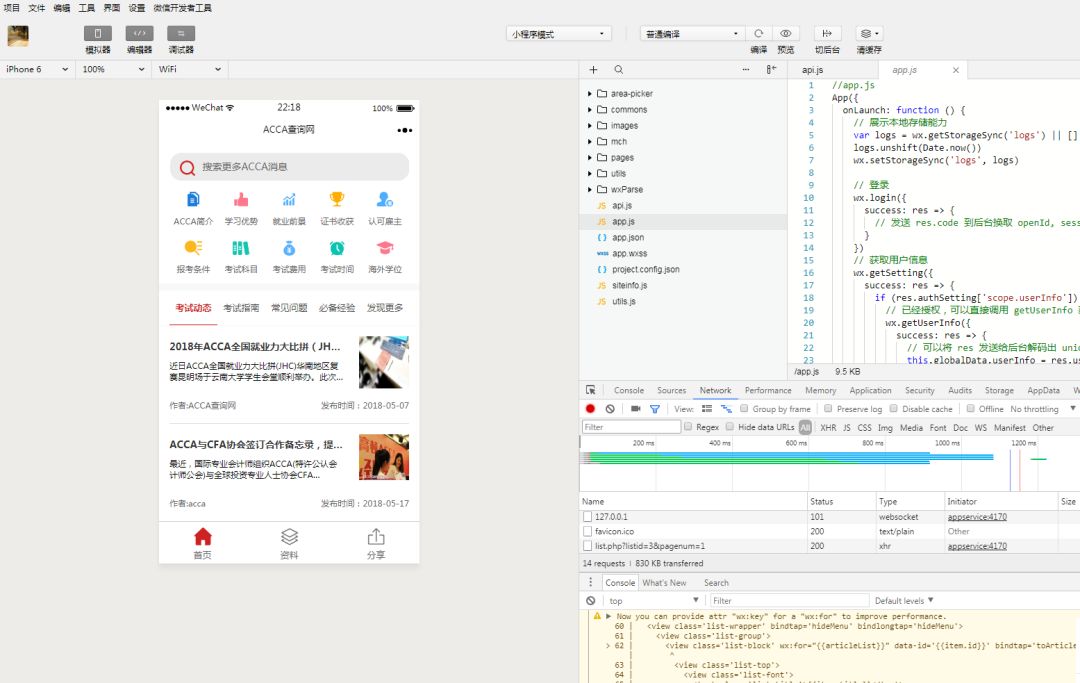1080x683 pixels.
Task: Switch to the Sources DevTools tab
Action: click(672, 390)
